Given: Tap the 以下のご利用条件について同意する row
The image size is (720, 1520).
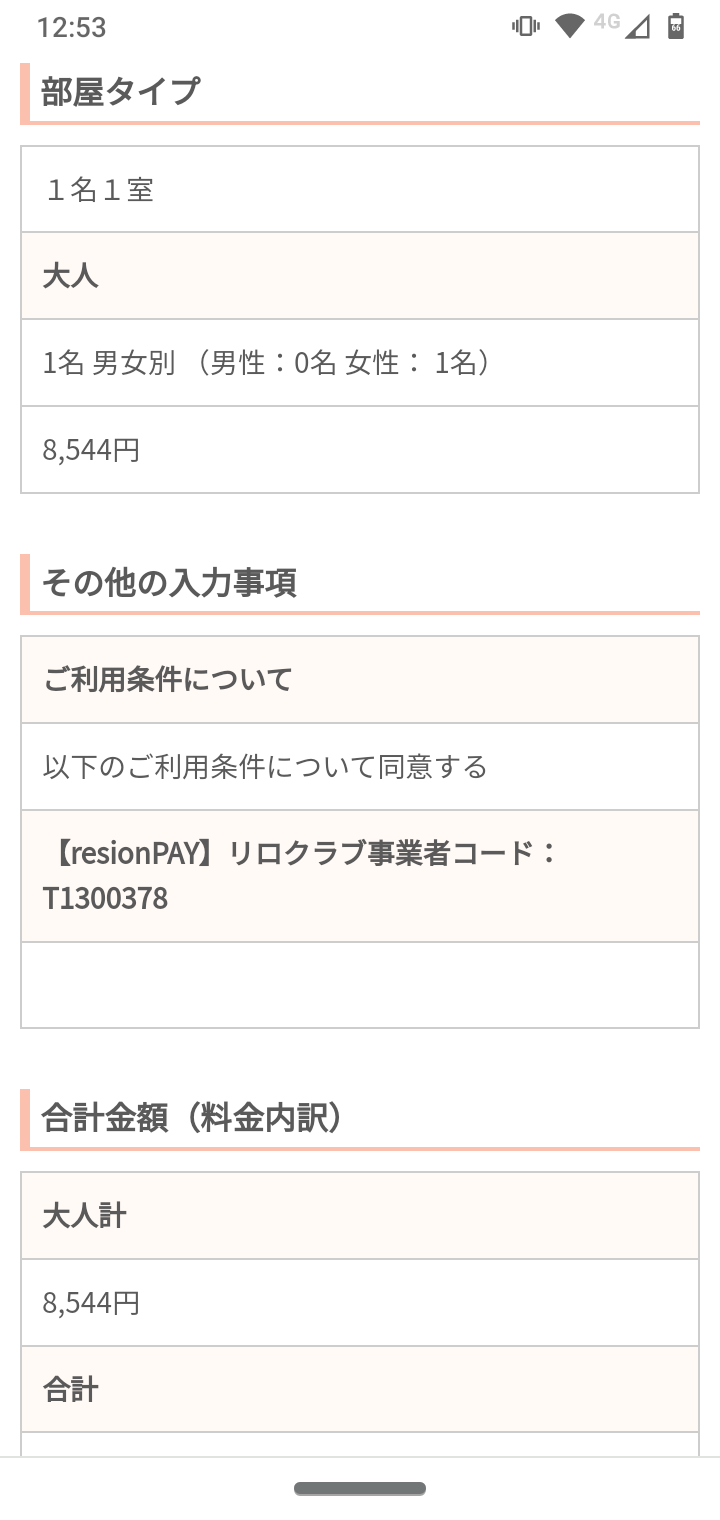Looking at the screenshot, I should [360, 767].
